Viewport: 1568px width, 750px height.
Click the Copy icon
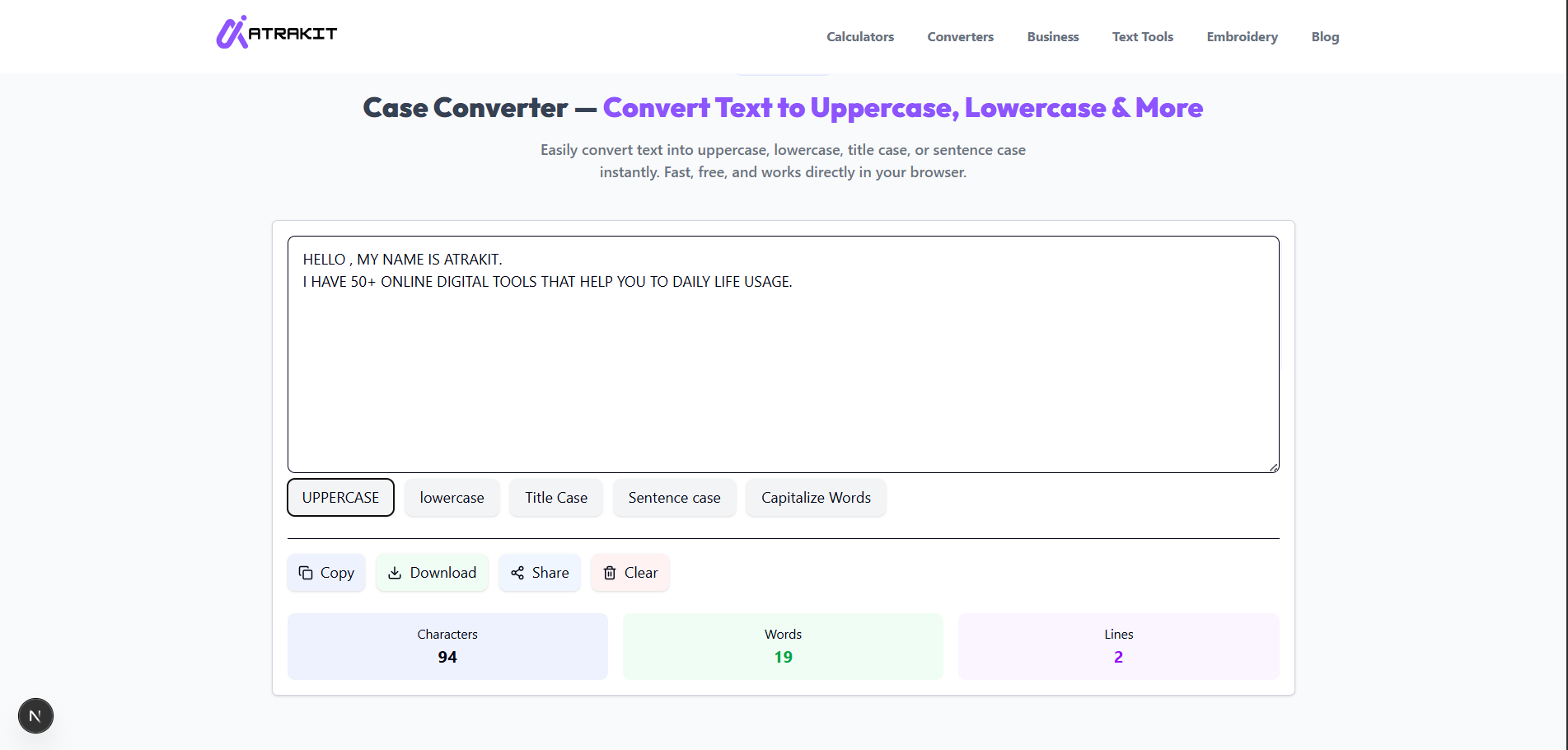(306, 573)
